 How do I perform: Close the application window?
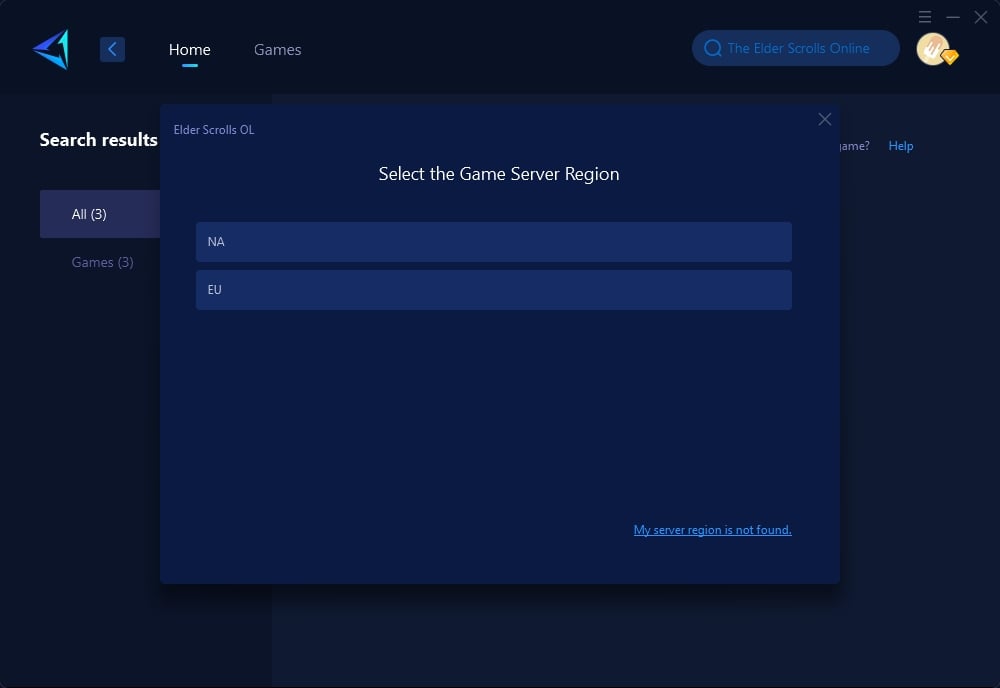(981, 17)
